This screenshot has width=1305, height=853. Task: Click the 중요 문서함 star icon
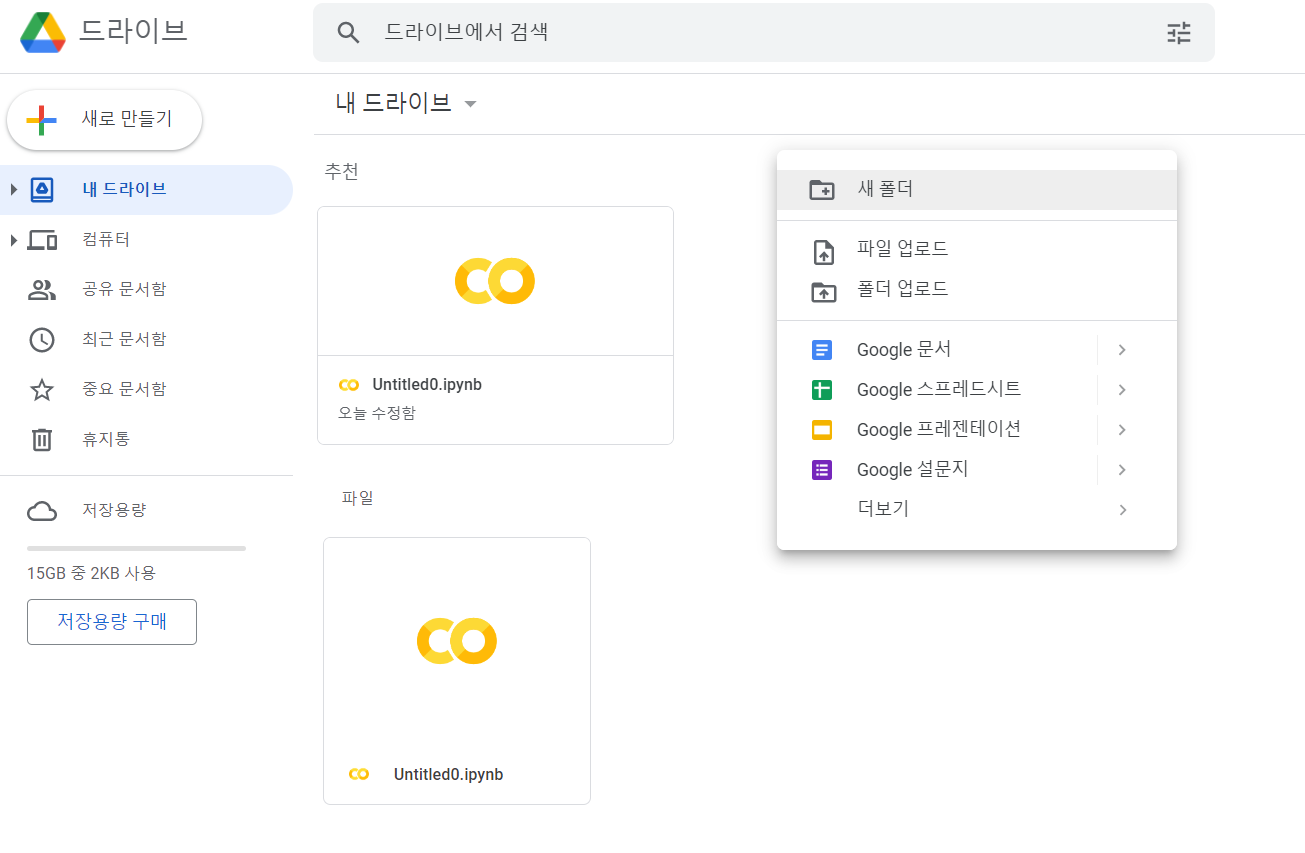click(x=42, y=390)
